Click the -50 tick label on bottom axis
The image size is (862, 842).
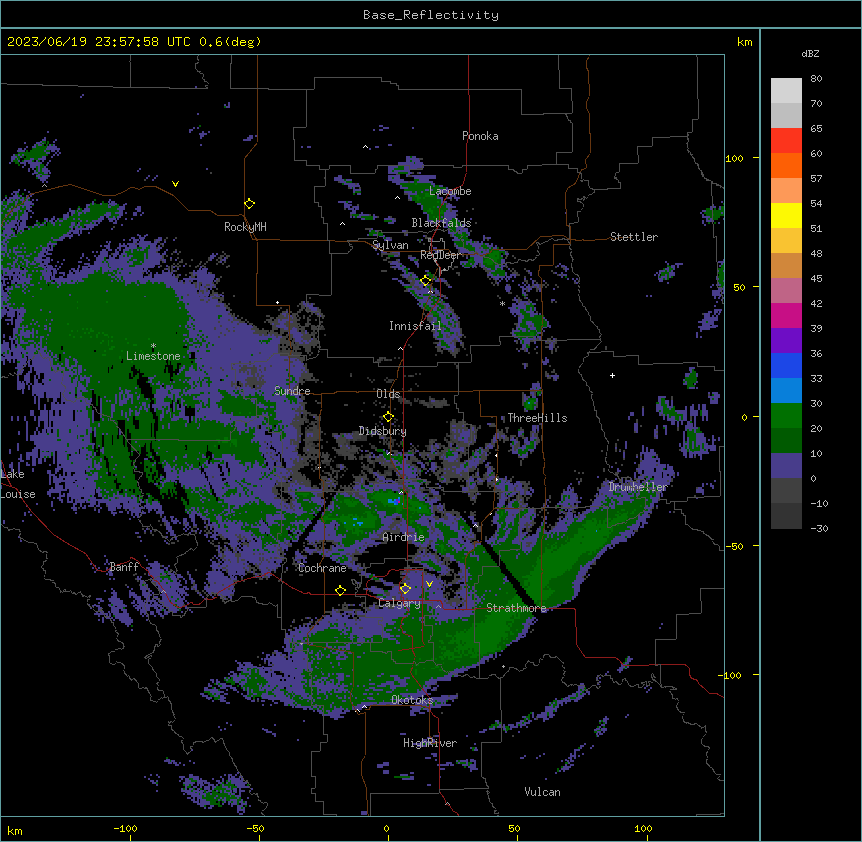[x=255, y=829]
